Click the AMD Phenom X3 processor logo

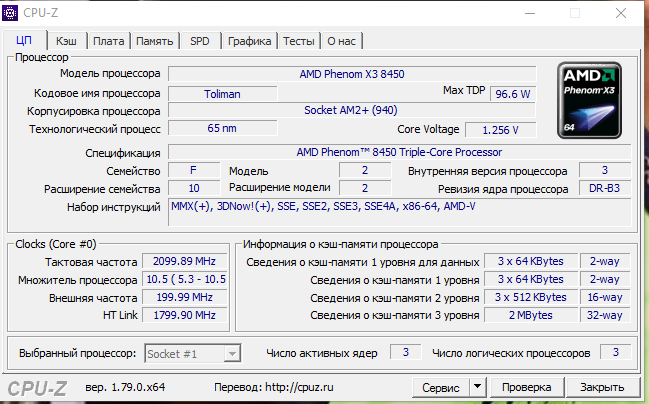tap(589, 100)
